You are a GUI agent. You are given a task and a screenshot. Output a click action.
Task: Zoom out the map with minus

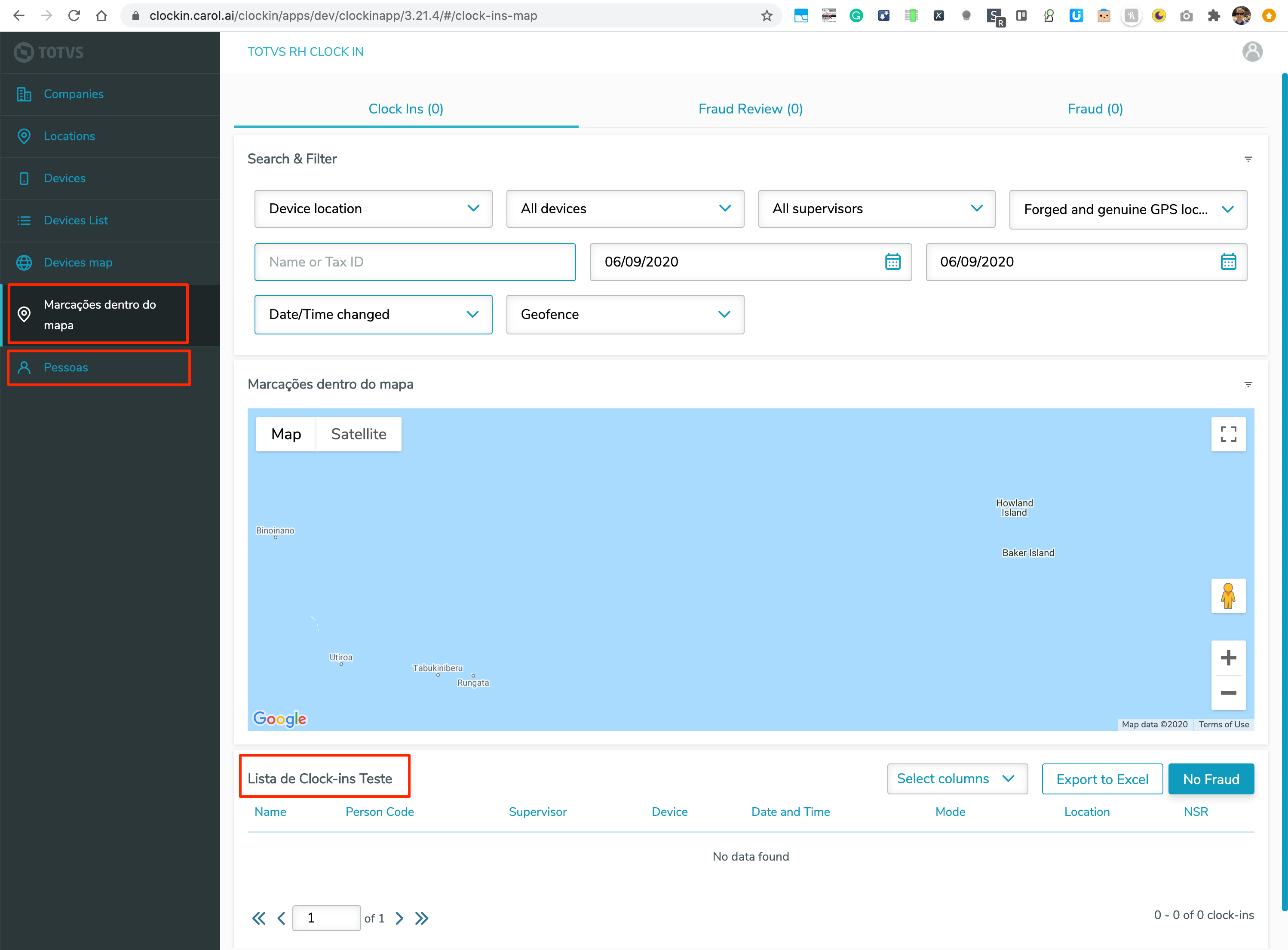tap(1228, 693)
